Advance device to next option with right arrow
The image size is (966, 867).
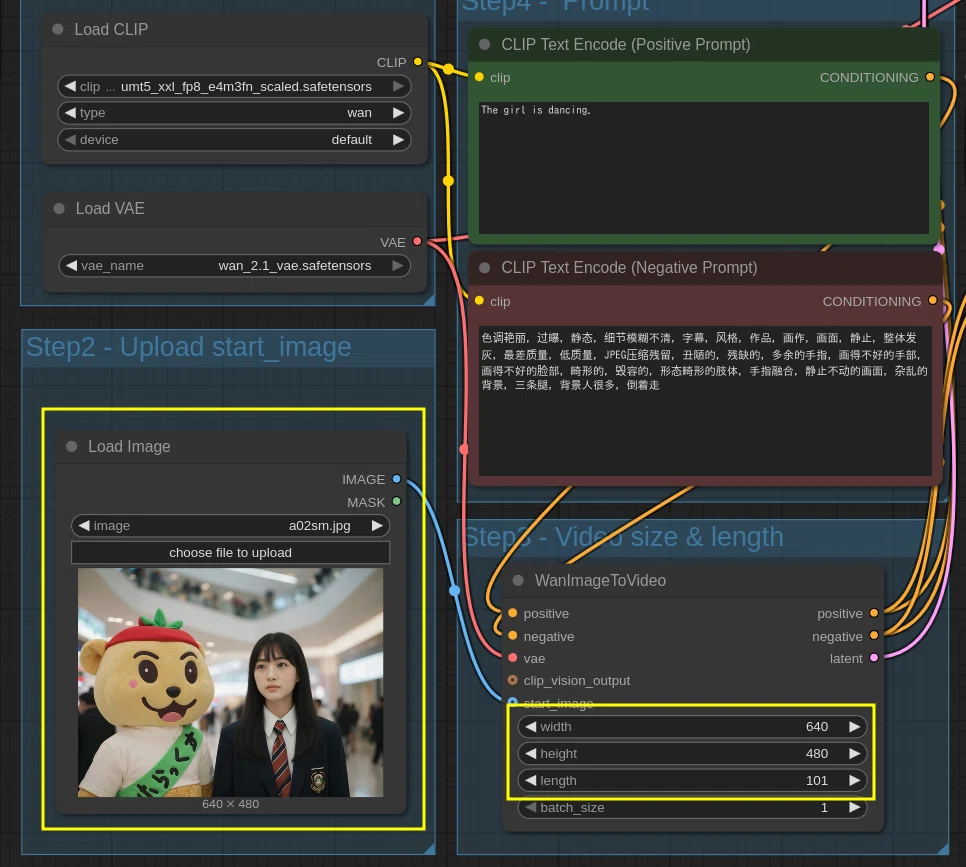(x=399, y=139)
